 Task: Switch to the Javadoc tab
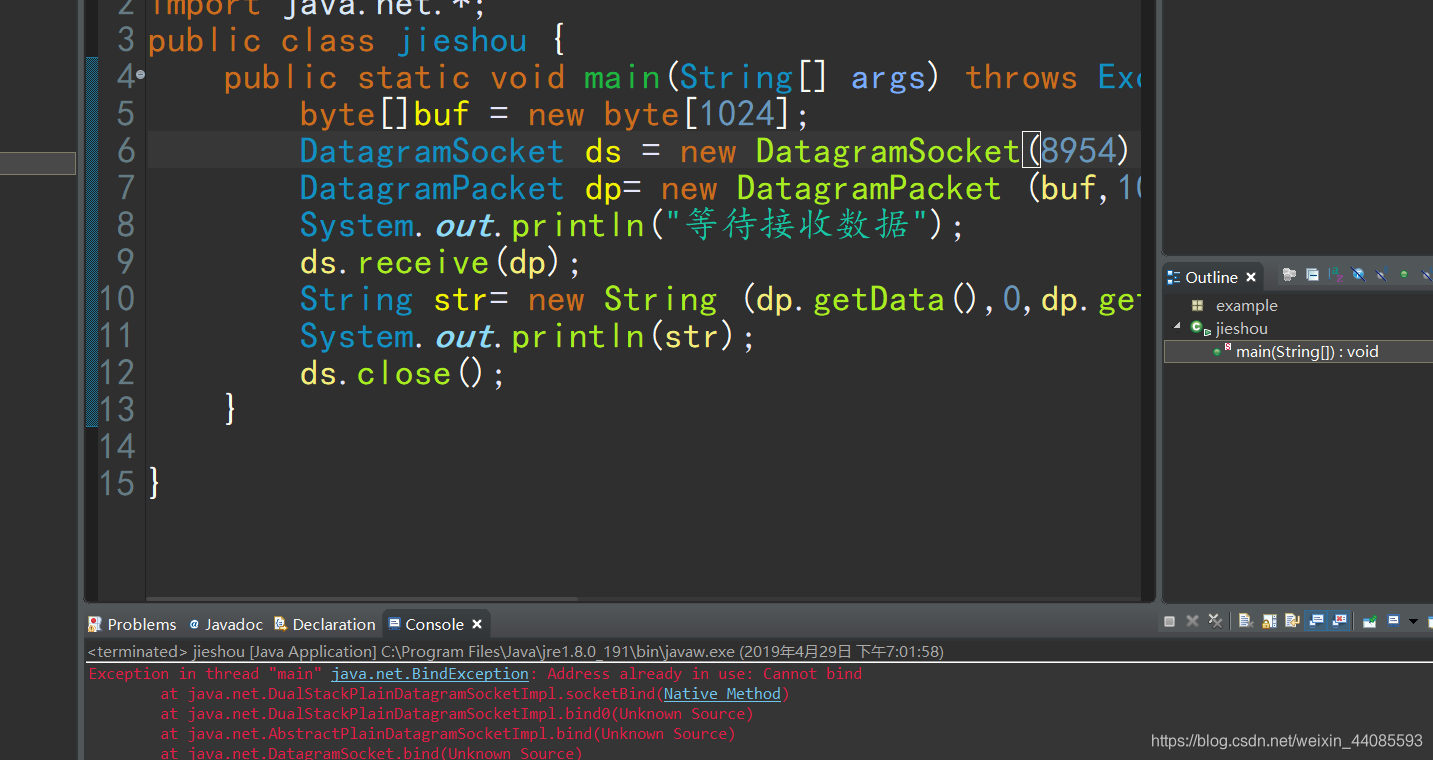pos(226,624)
